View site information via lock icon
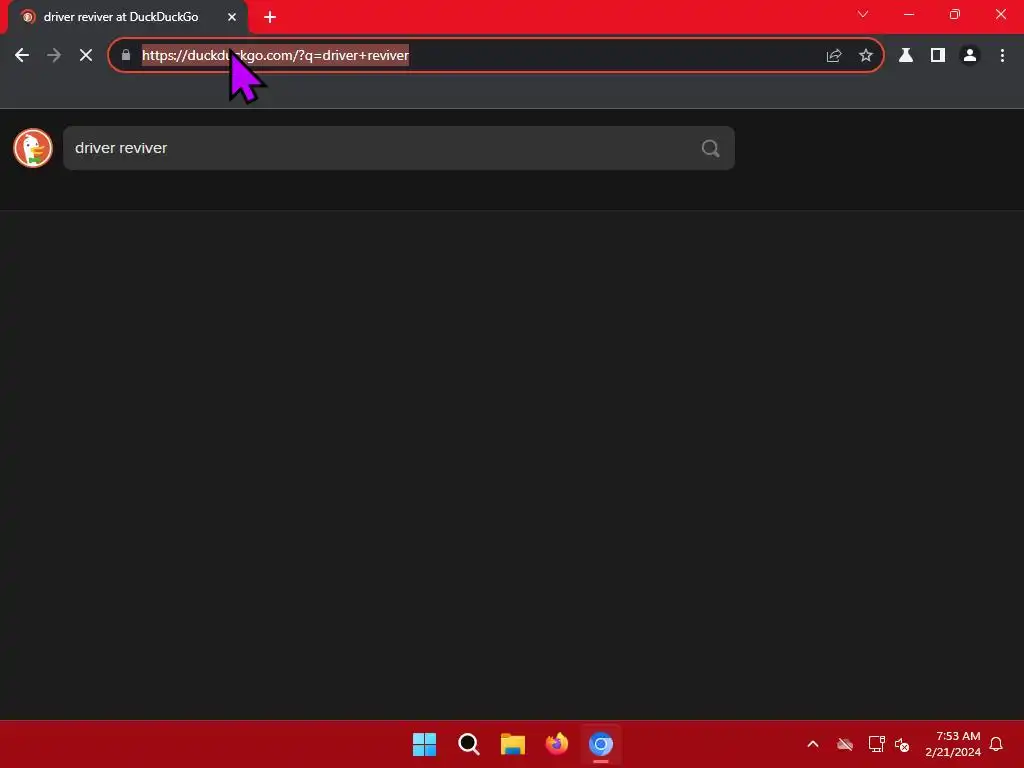Viewport: 1024px width, 768px height. (x=126, y=56)
